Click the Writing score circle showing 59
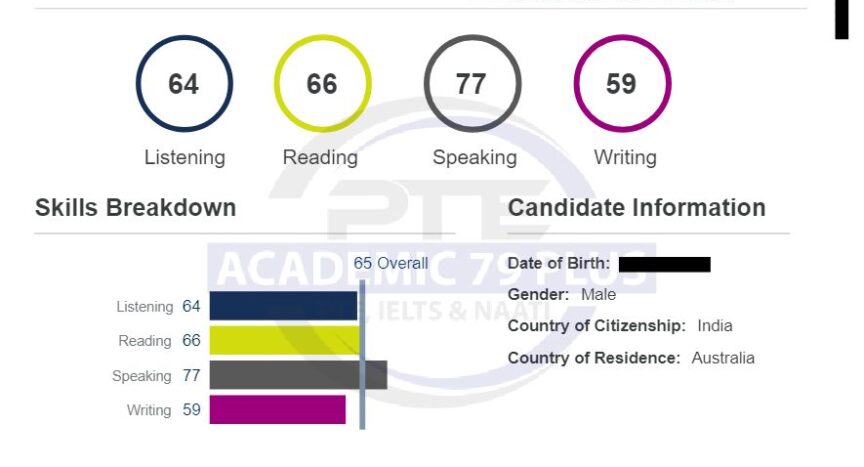The height and width of the screenshot is (467, 864). [x=622, y=84]
